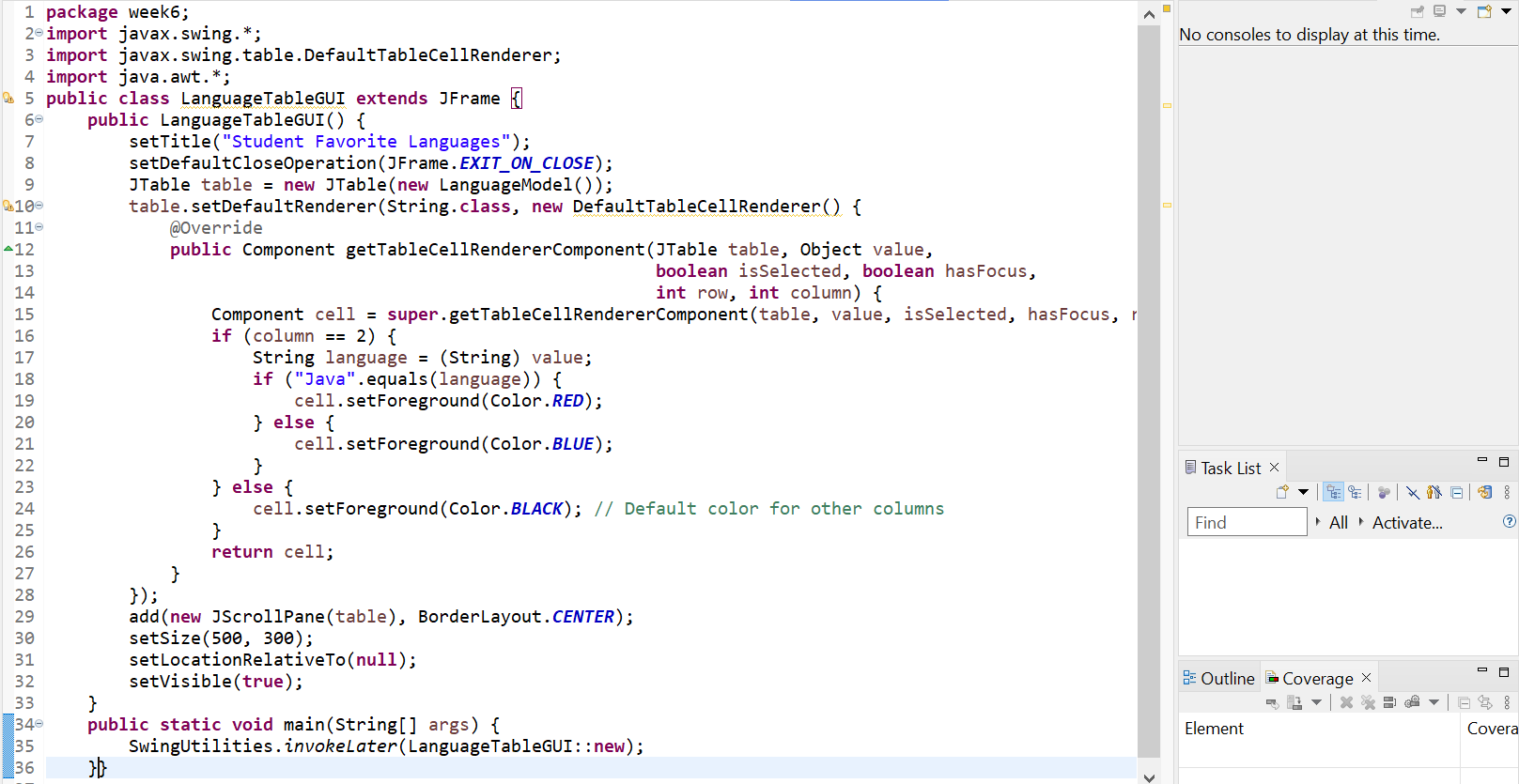Open the New Task dropdown arrow
The width and height of the screenshot is (1519, 784).
point(1303,492)
